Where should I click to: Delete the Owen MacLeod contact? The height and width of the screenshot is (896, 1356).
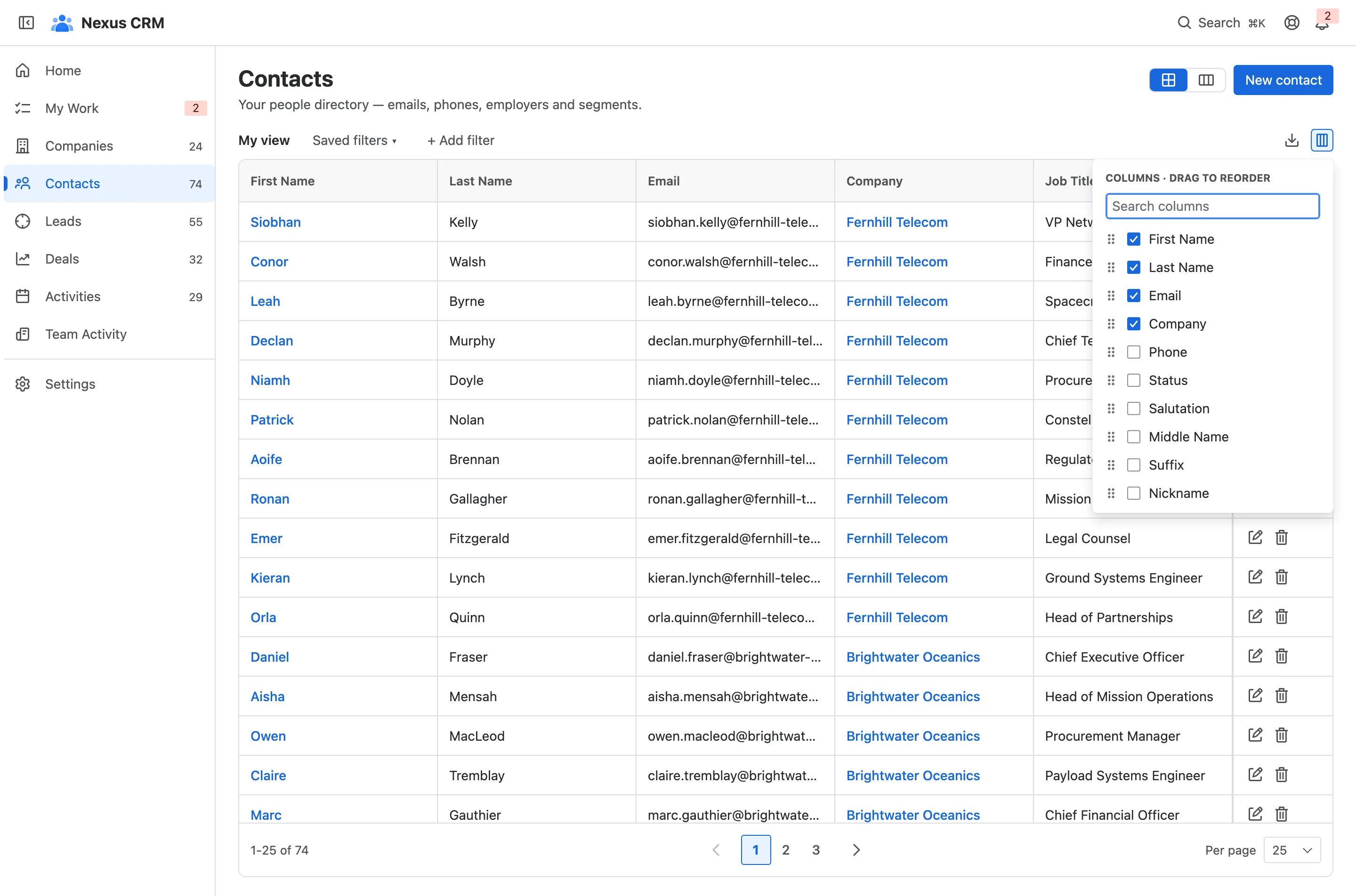point(1281,735)
